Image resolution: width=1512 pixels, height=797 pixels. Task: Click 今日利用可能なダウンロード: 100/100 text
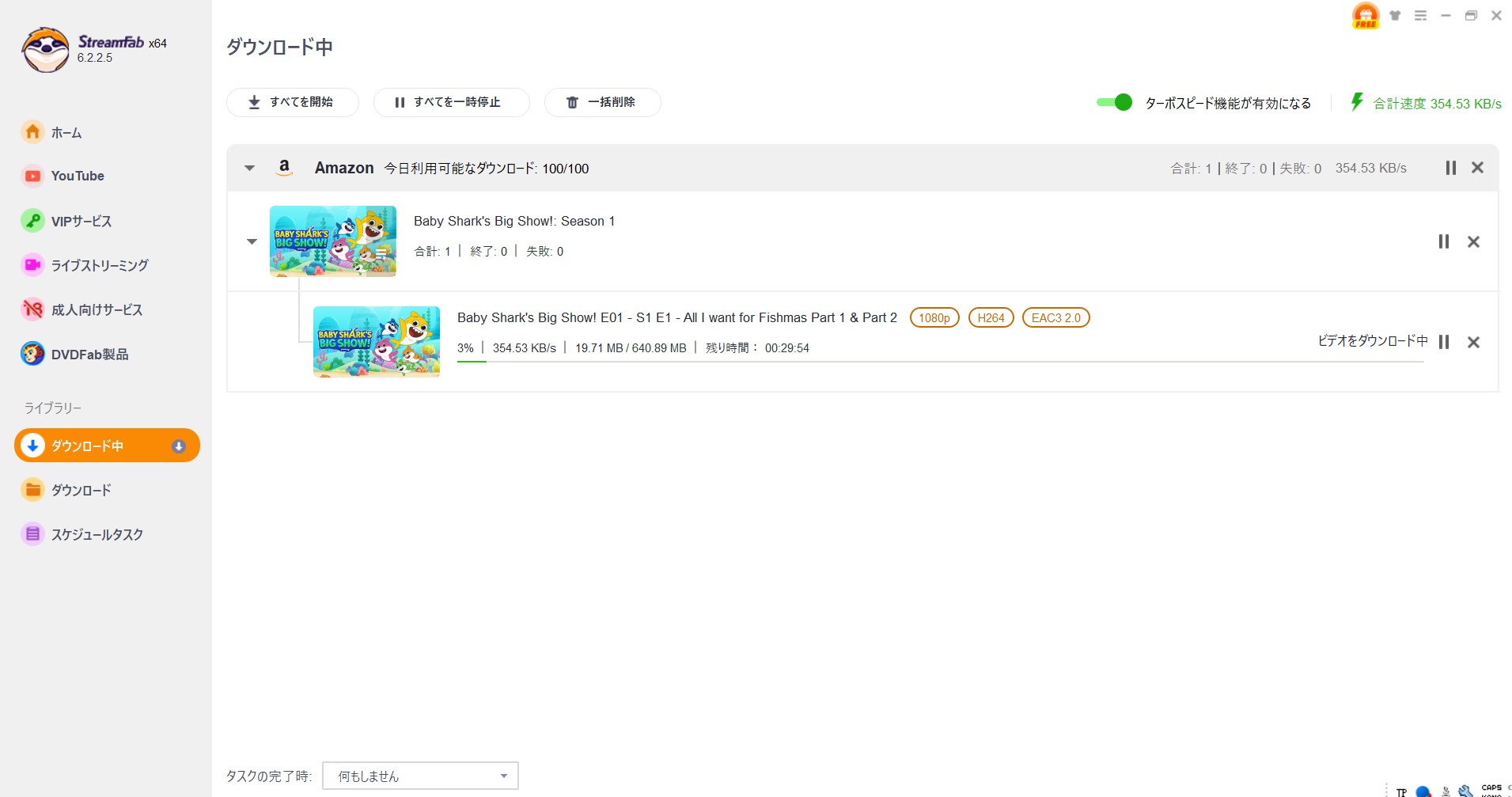[487, 169]
